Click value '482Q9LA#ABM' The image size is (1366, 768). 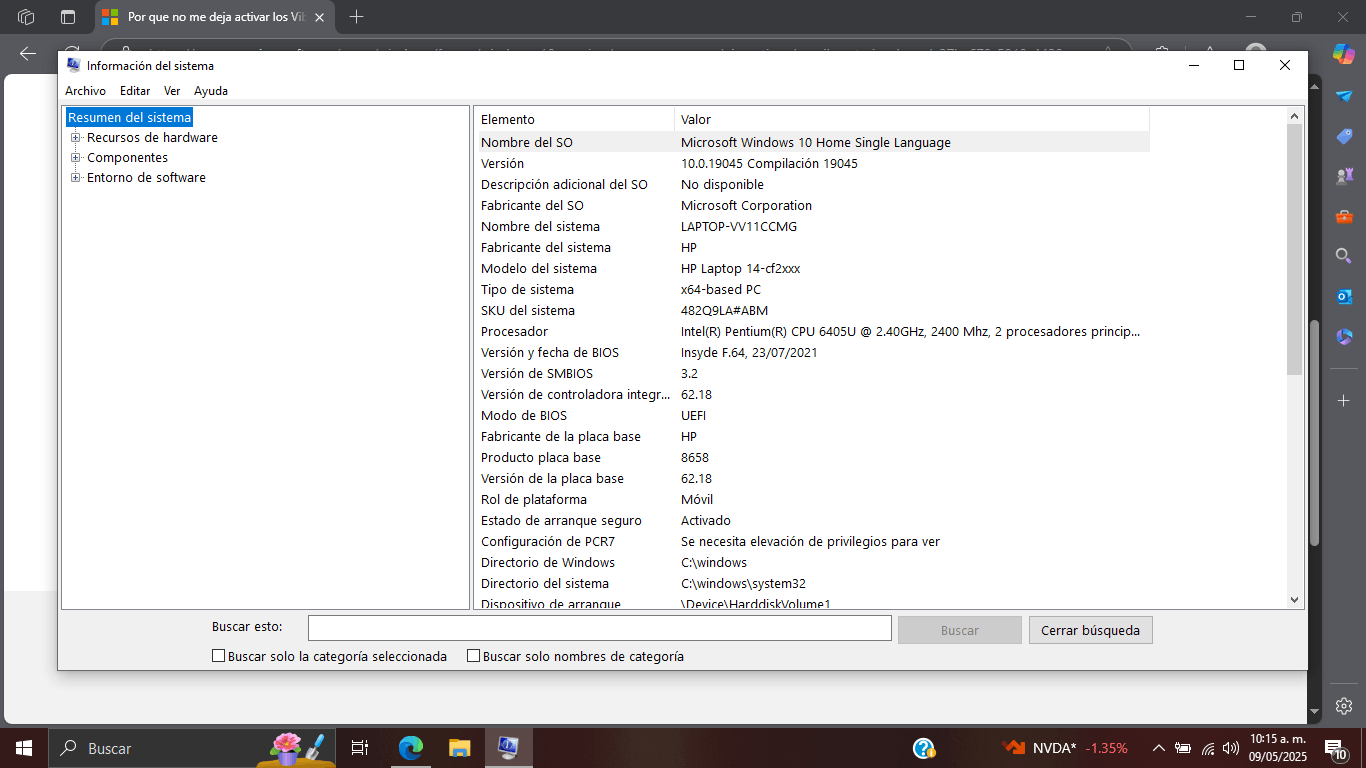724,310
